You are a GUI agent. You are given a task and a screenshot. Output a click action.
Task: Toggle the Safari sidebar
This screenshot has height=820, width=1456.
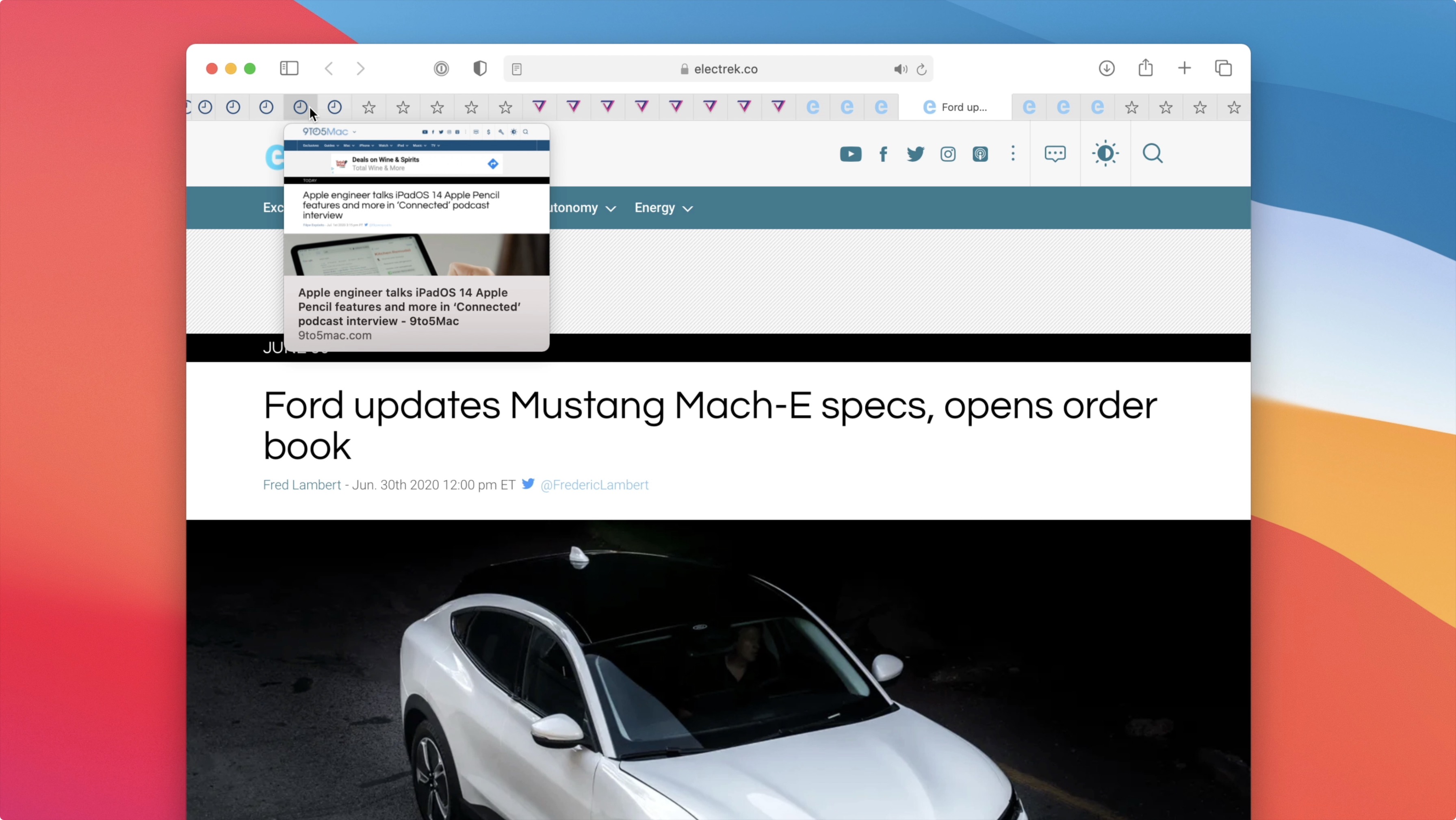(x=289, y=68)
